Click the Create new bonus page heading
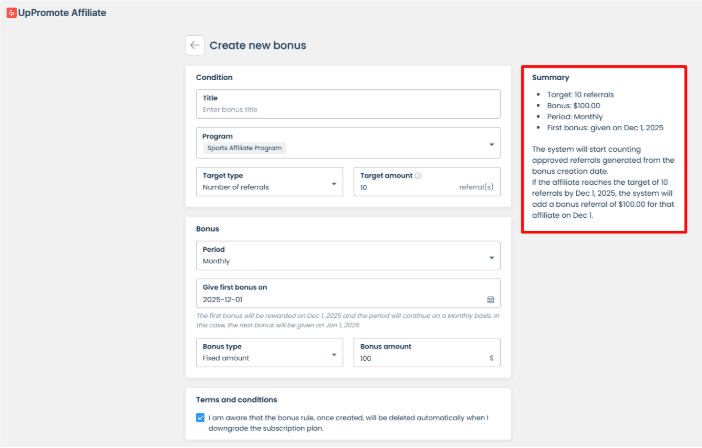Screen dimensions: 702x448 257,45
